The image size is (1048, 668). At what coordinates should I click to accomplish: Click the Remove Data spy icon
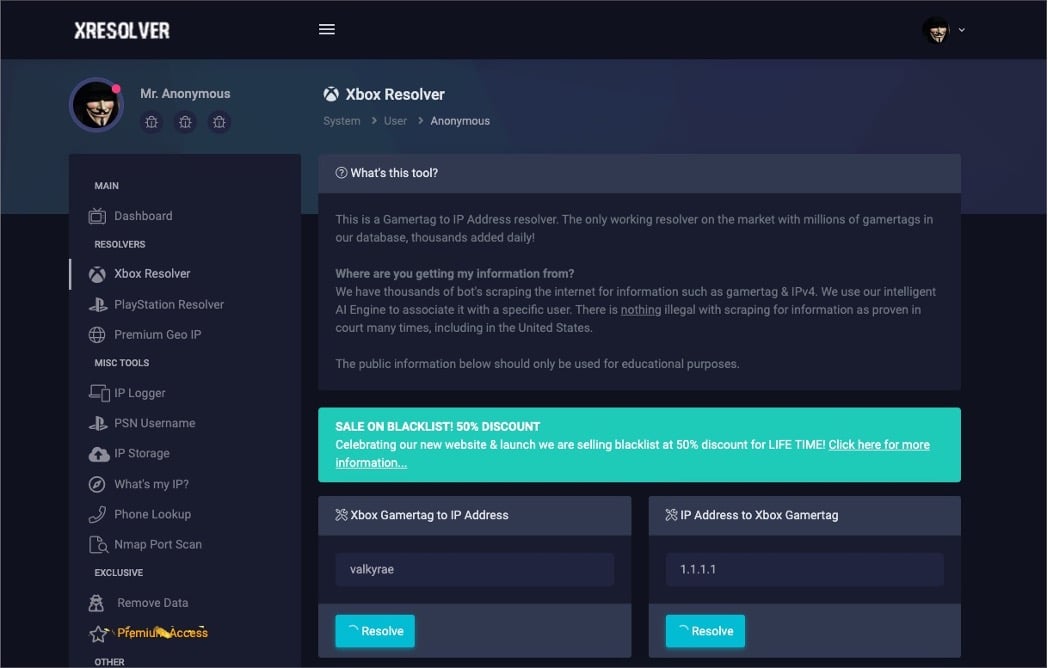[96, 603]
